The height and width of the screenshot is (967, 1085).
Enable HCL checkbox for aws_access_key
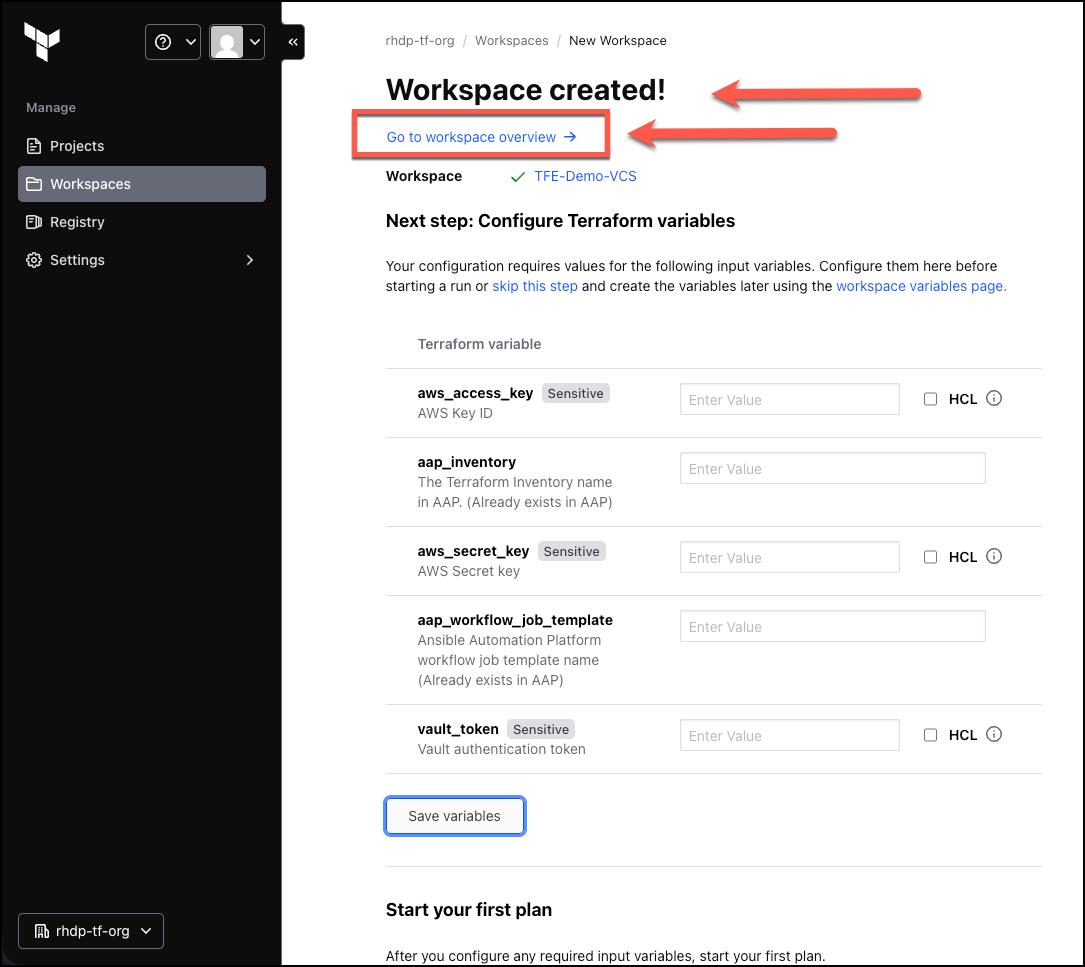(x=930, y=399)
